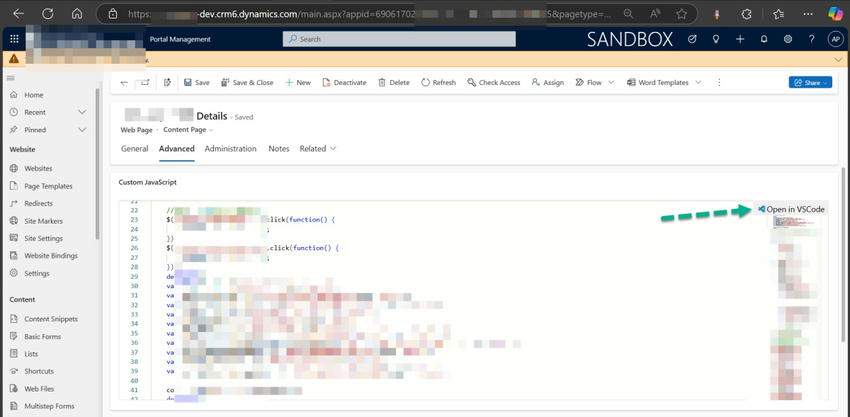Open the settings gear in Dynamics header

tap(788, 39)
